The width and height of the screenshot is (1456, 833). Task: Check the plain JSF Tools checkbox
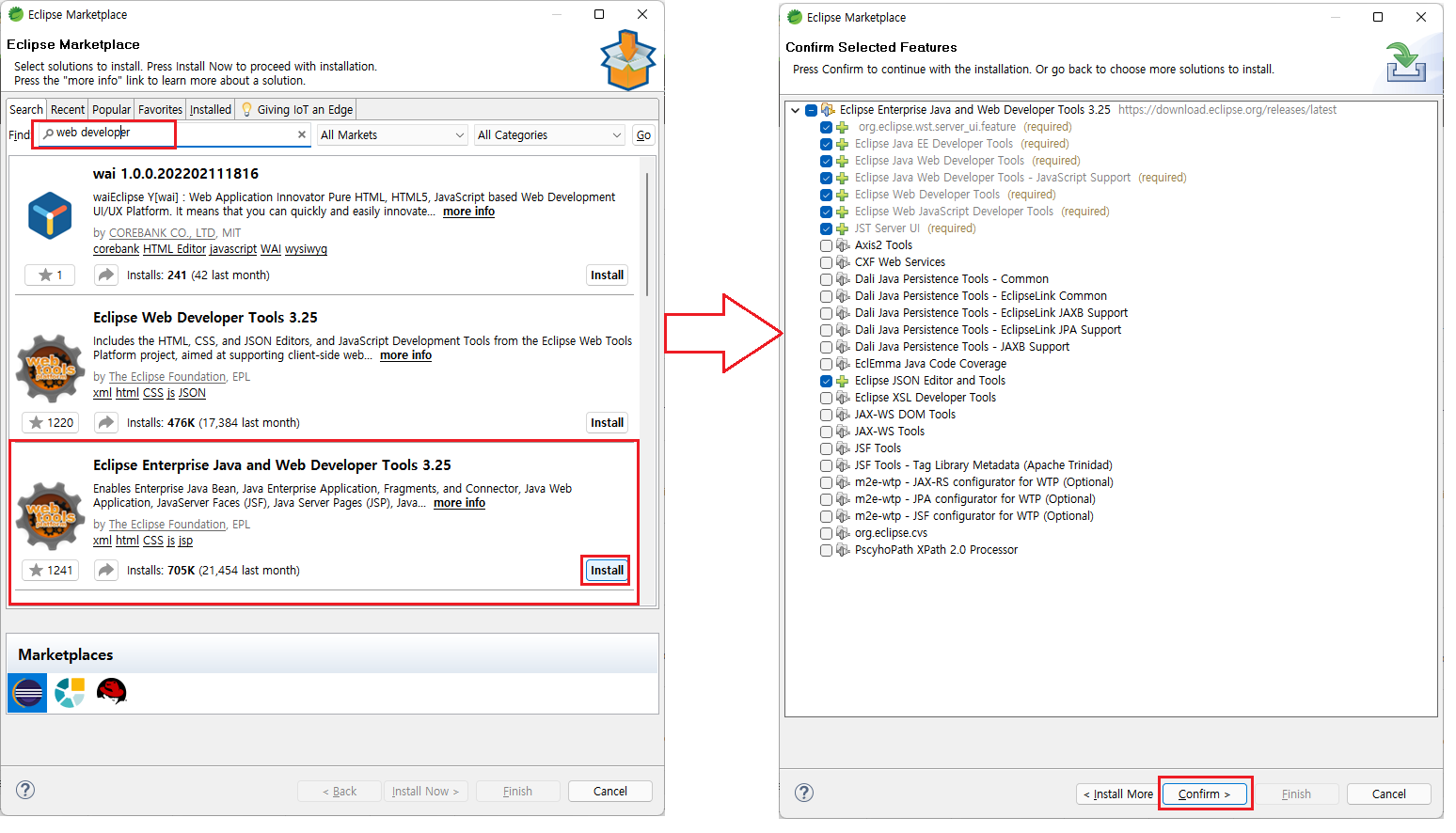pyautogui.click(x=826, y=448)
